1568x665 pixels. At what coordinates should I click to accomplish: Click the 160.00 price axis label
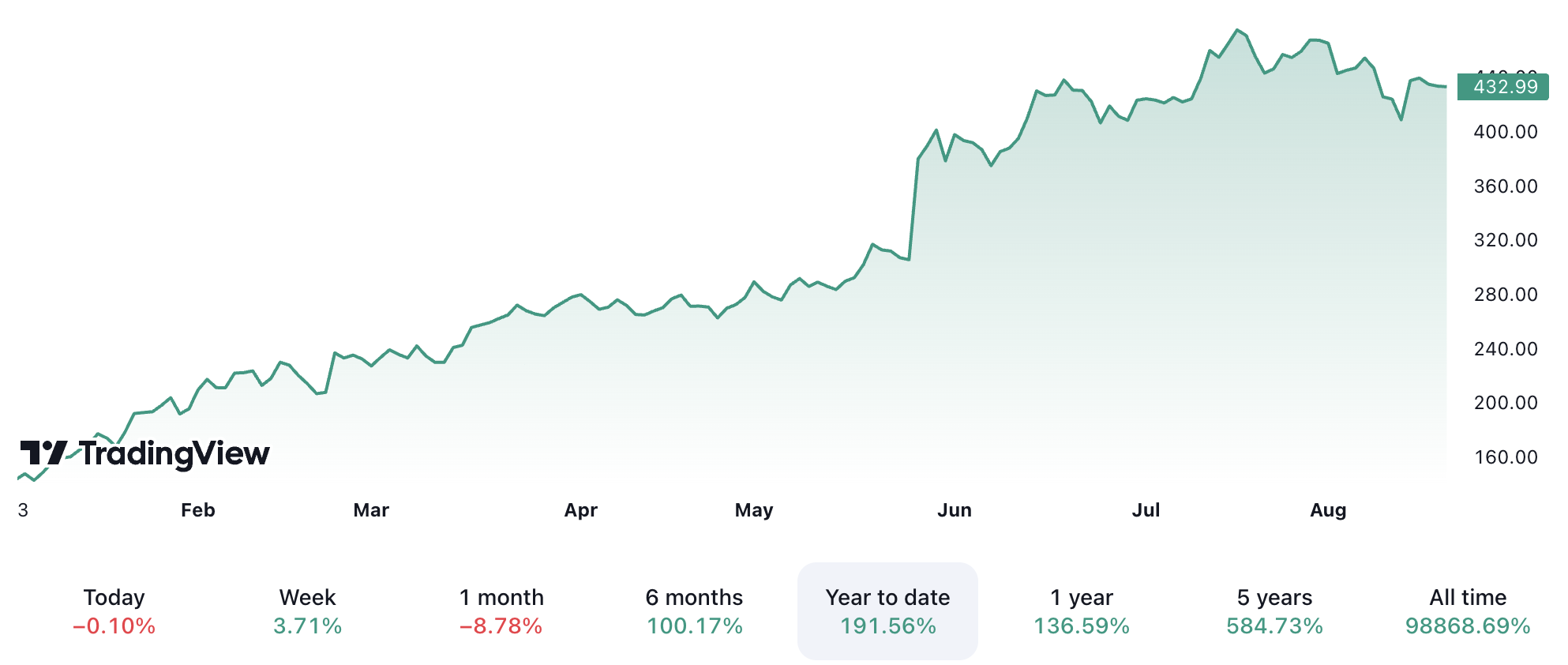coord(1506,457)
